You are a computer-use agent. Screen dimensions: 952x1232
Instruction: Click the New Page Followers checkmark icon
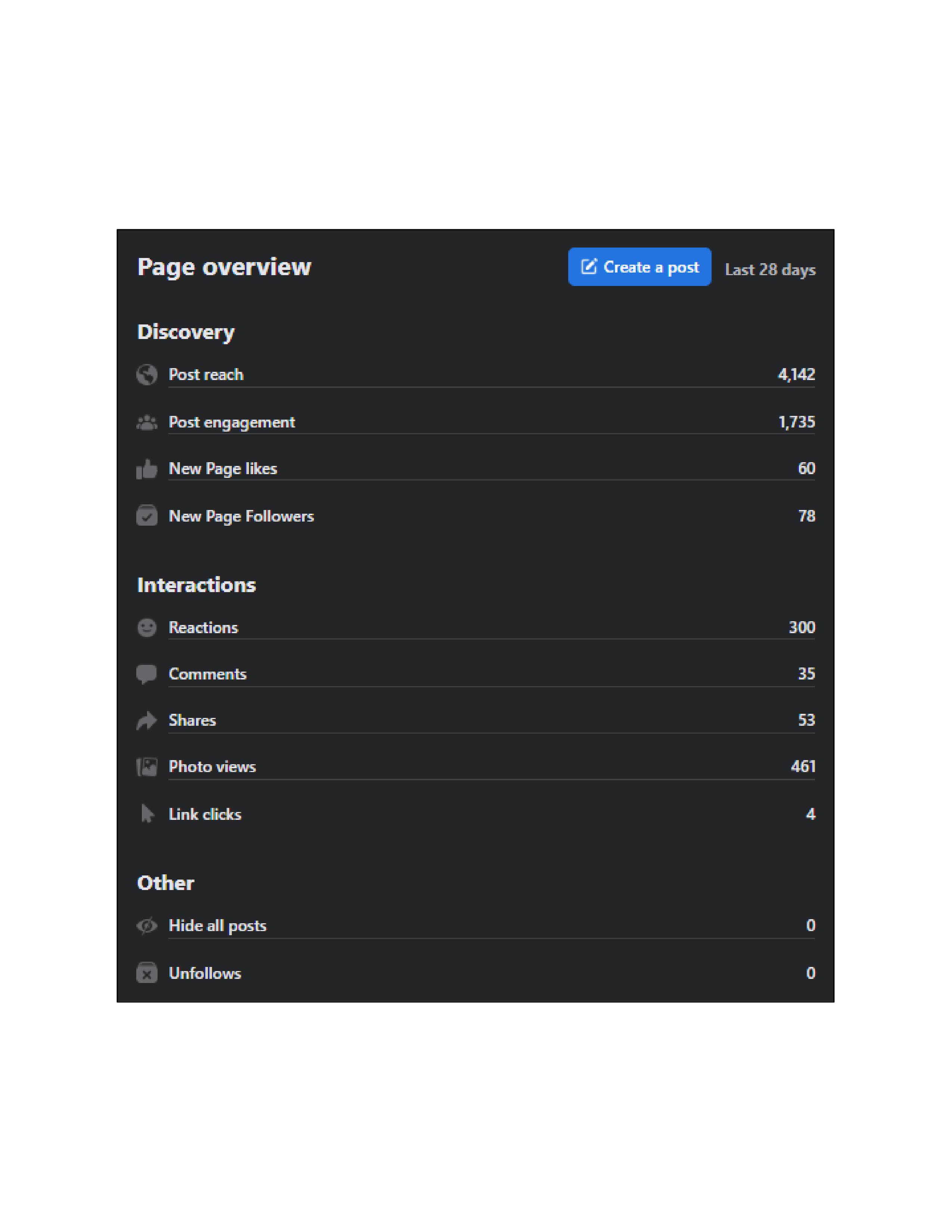(x=147, y=516)
